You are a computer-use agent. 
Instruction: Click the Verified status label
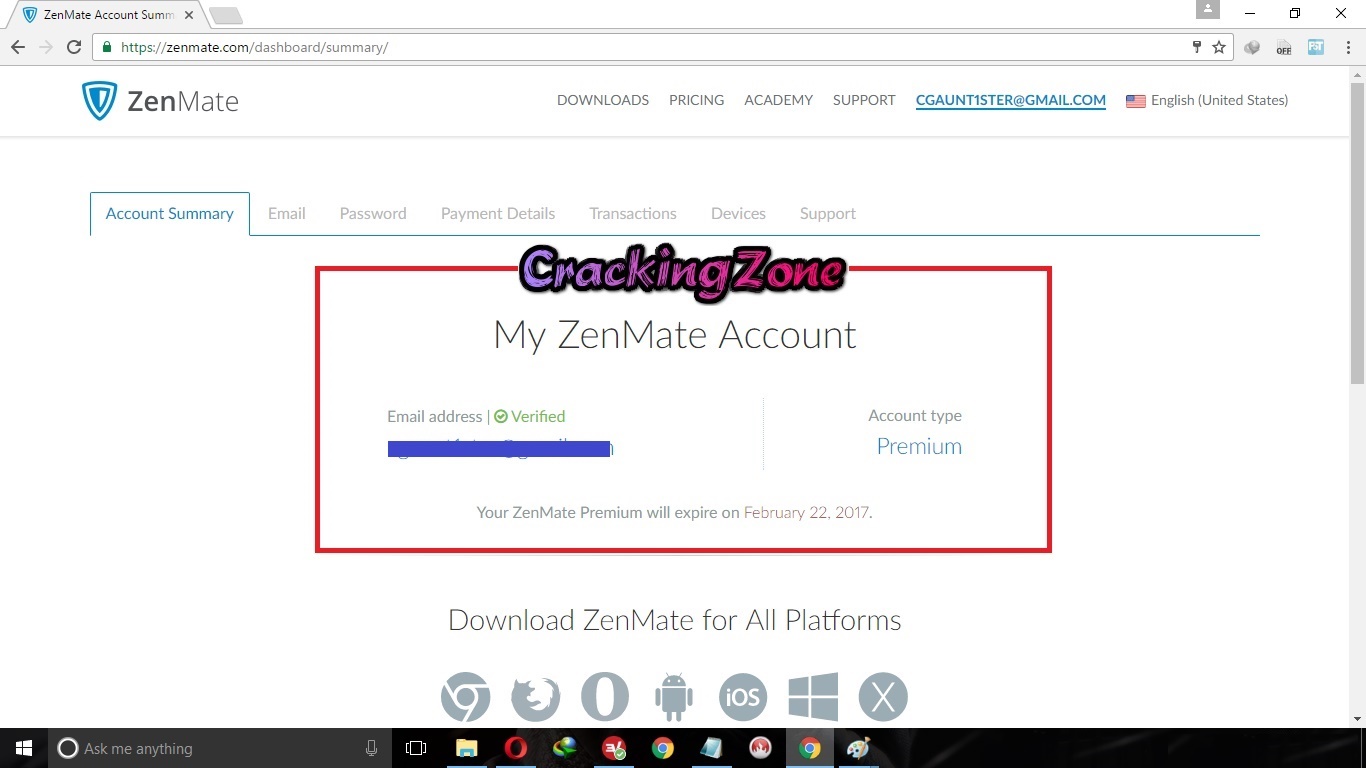pyautogui.click(x=530, y=416)
